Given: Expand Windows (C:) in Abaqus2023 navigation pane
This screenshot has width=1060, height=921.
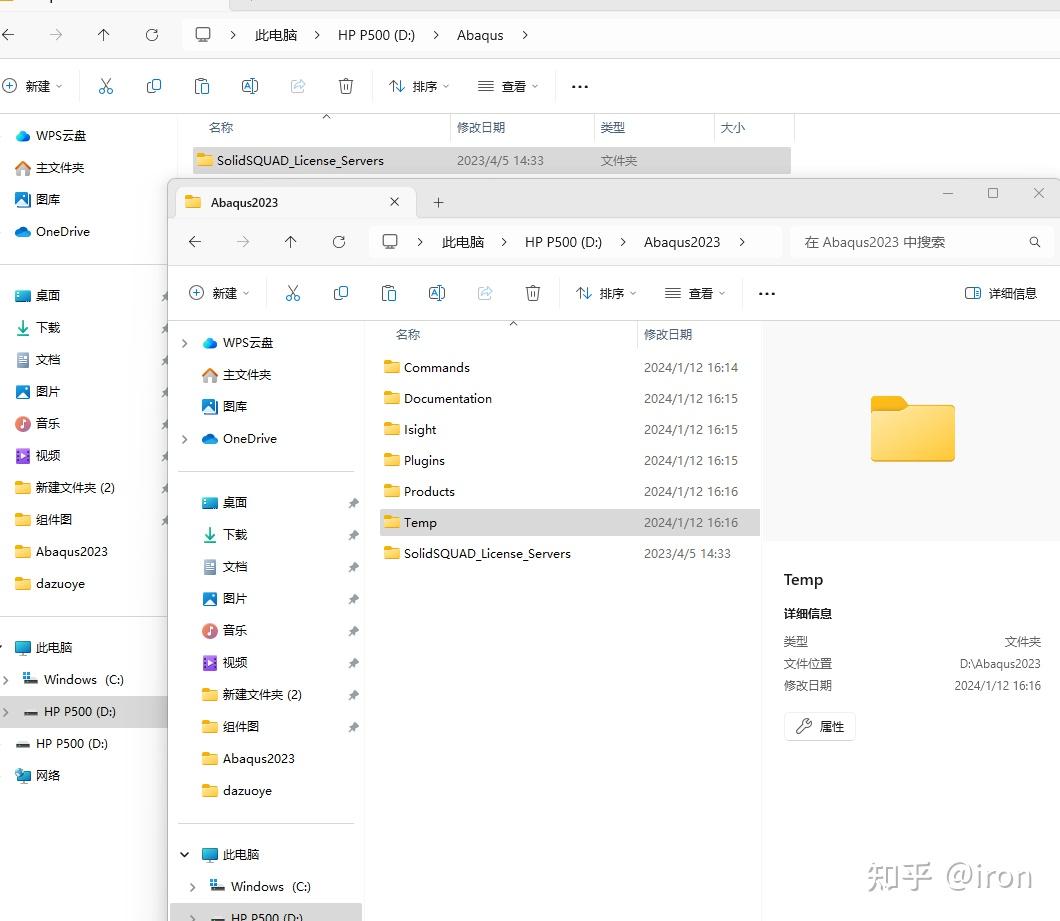Looking at the screenshot, I should coord(193,887).
